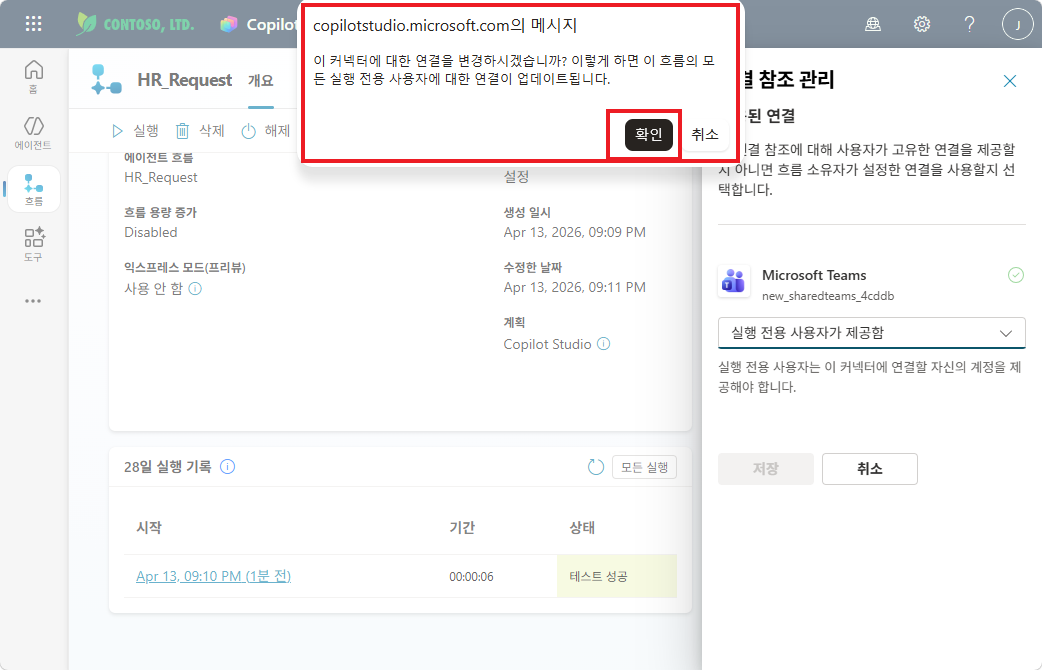Click the 00:00:06 duration value

[x=471, y=577]
